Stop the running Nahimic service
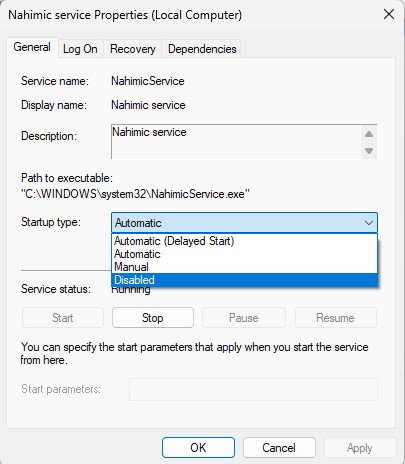This screenshot has width=405, height=464. click(x=153, y=318)
